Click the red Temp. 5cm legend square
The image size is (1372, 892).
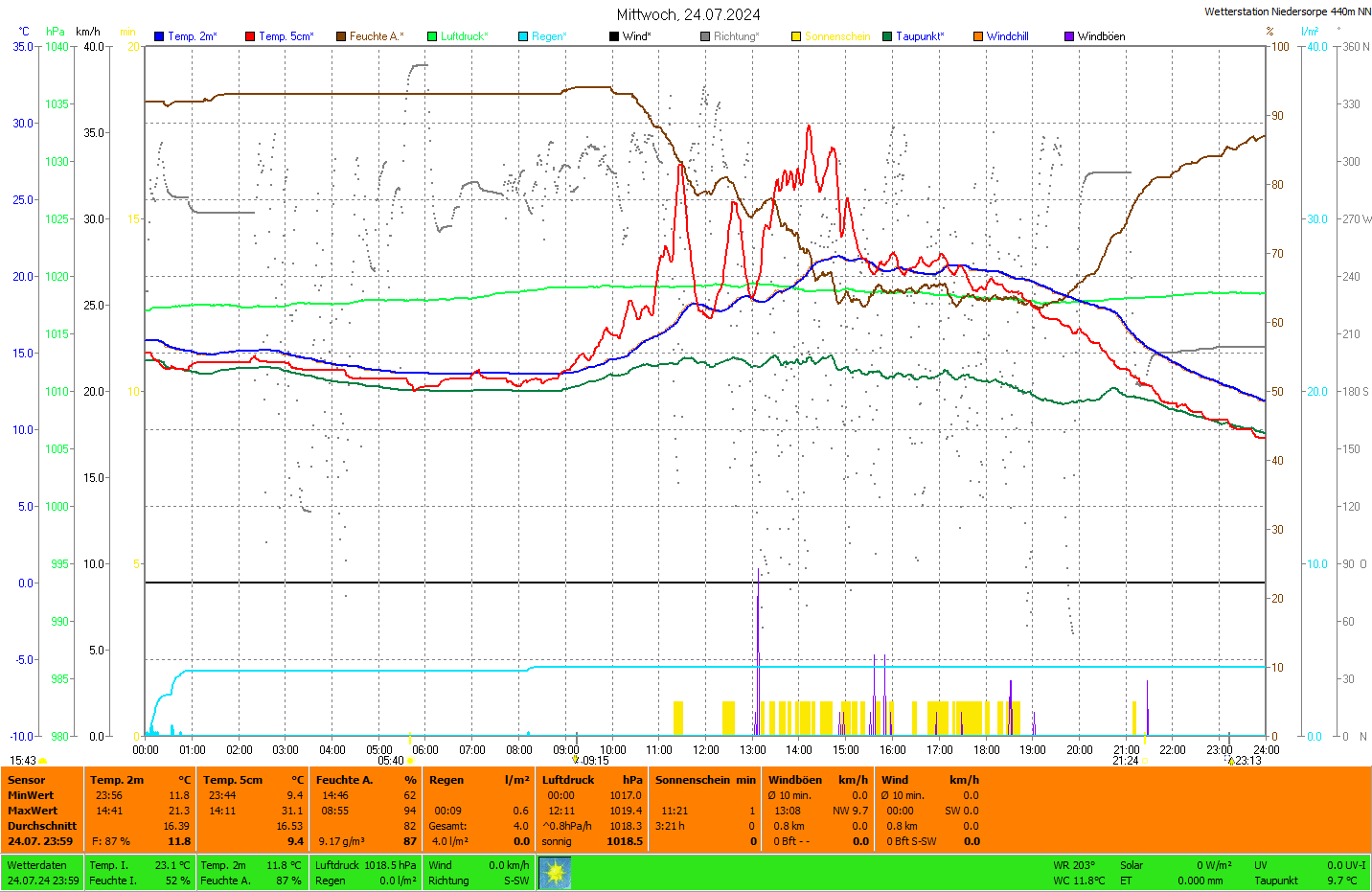pos(250,36)
